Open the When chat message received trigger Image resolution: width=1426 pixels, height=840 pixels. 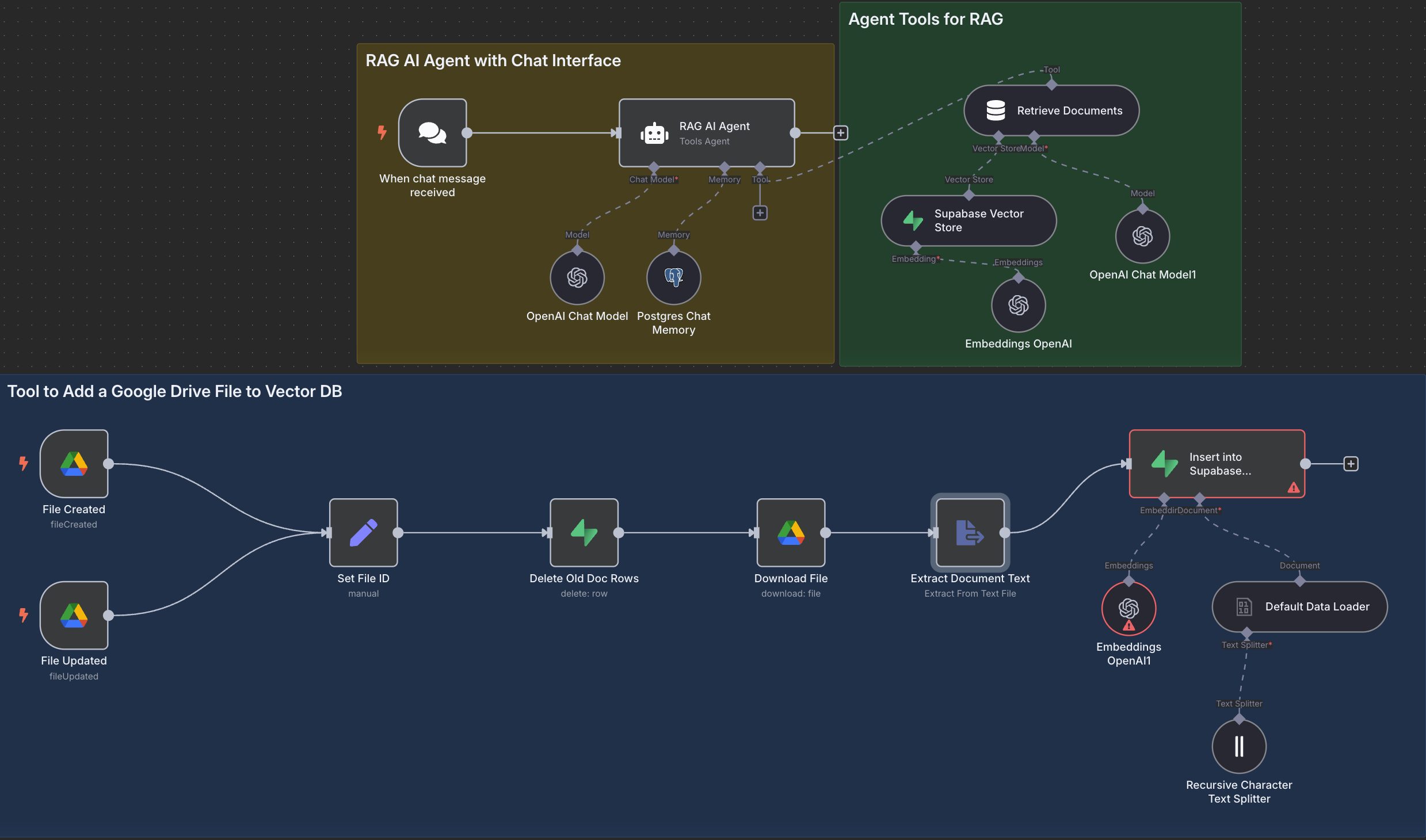pyautogui.click(x=432, y=133)
